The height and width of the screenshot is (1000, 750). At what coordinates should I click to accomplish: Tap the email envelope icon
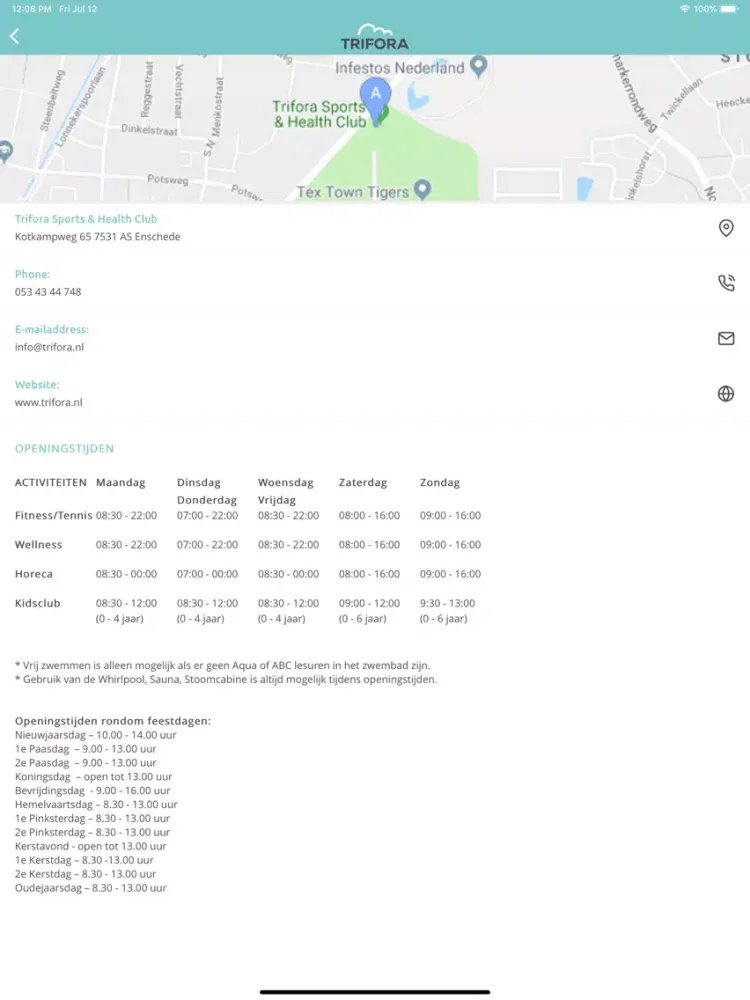[x=726, y=338]
